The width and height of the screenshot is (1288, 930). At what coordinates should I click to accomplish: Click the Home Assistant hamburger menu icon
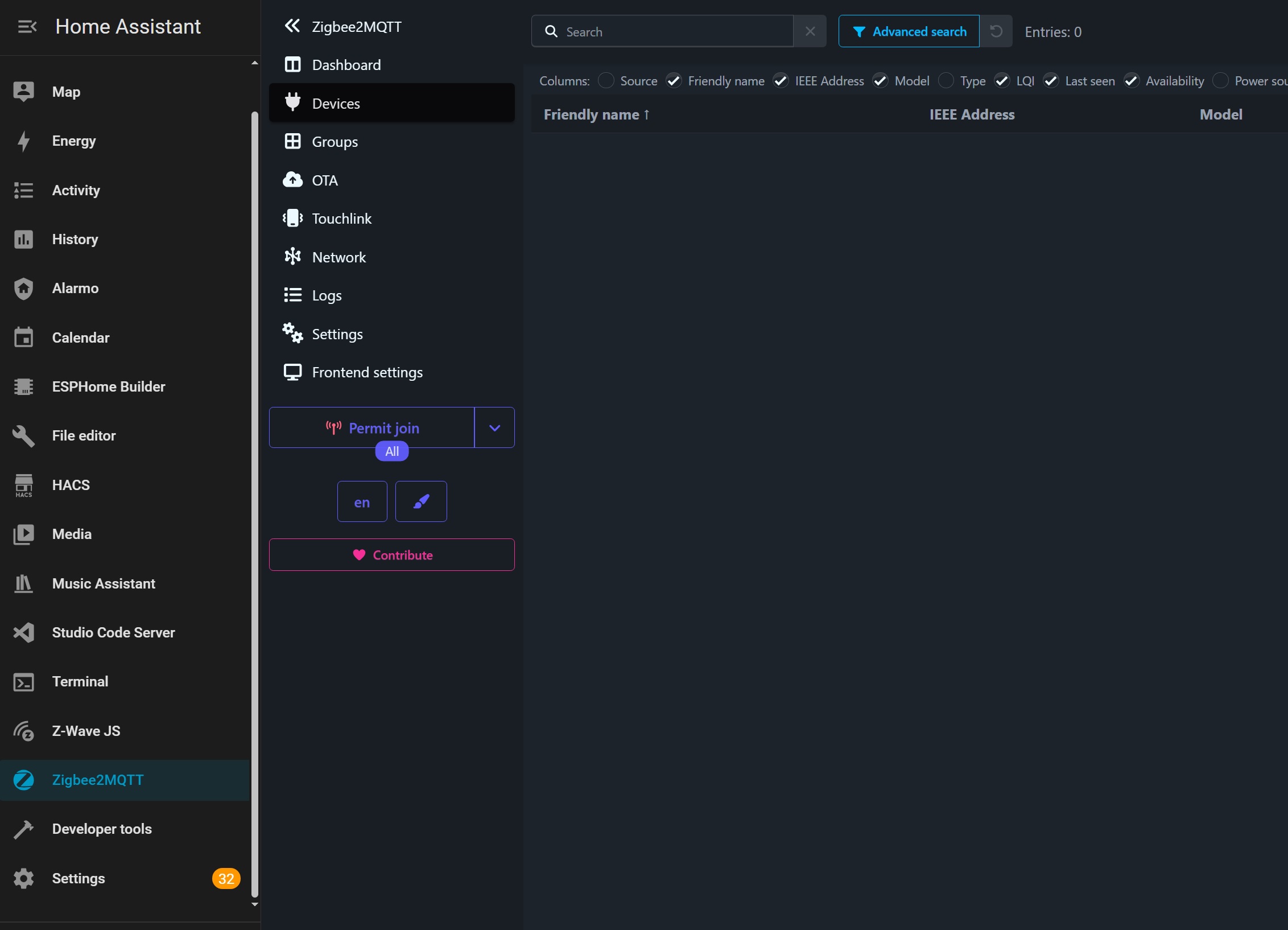[x=27, y=27]
